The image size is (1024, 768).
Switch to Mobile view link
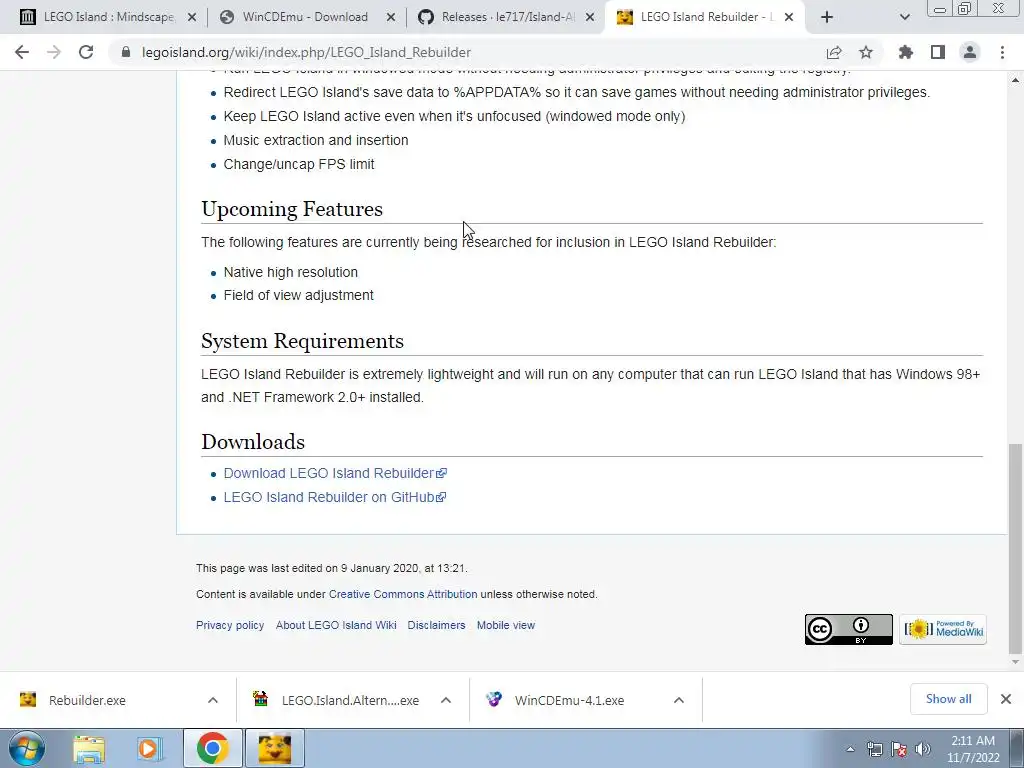[505, 625]
